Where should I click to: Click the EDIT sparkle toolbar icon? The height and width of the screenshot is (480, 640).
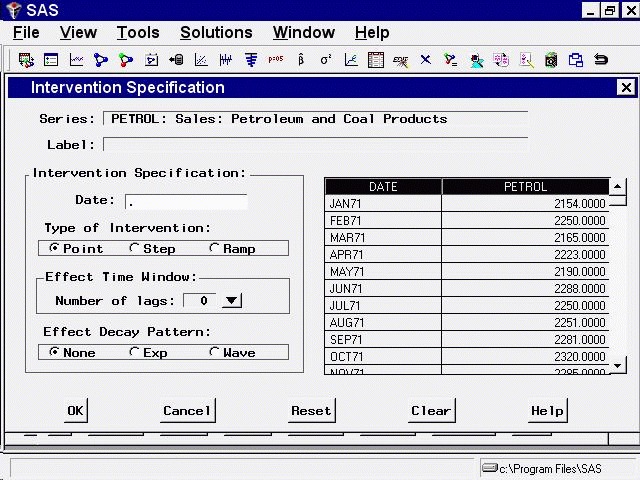coord(400,61)
